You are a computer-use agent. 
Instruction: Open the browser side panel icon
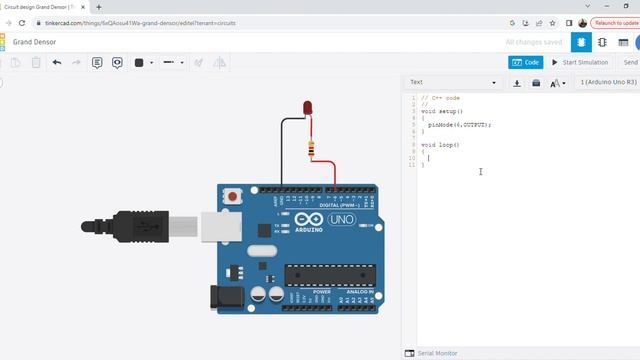(x=569, y=23)
